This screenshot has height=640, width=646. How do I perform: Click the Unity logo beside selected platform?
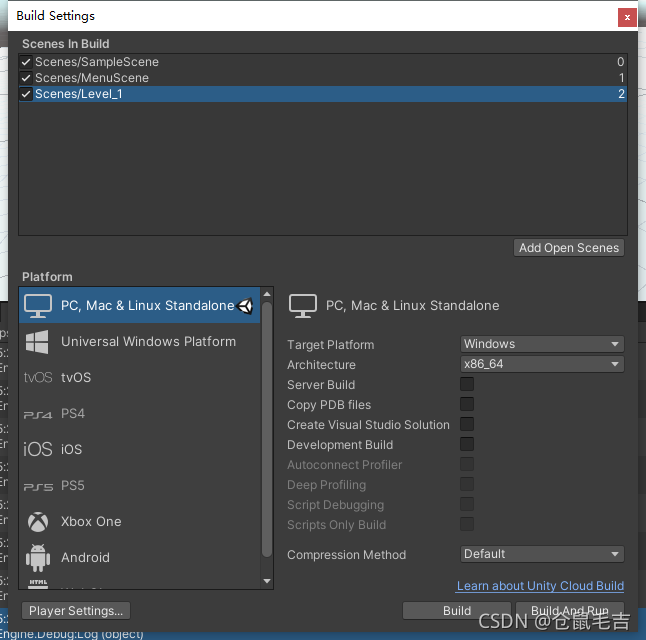pos(246,306)
